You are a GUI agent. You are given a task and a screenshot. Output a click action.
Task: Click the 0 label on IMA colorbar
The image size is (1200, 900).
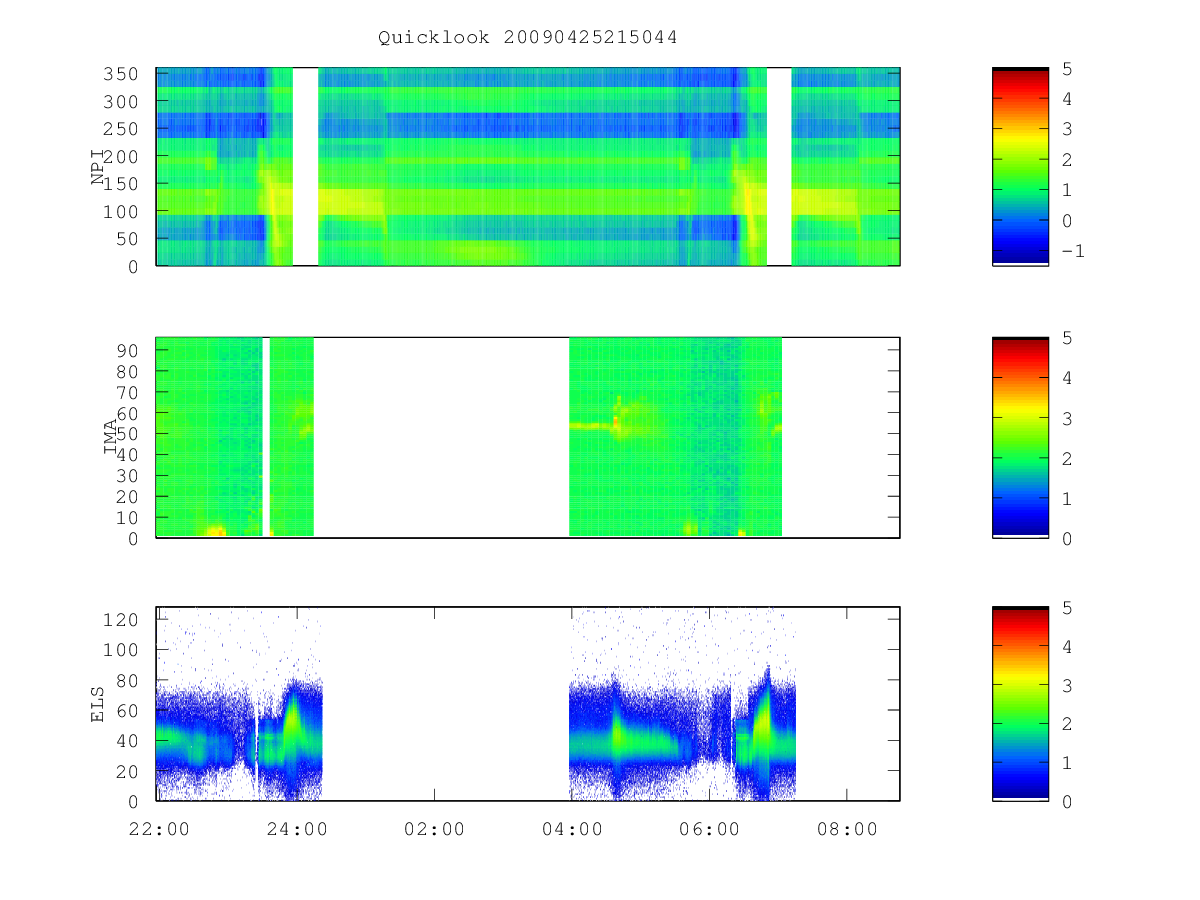pos(1067,538)
